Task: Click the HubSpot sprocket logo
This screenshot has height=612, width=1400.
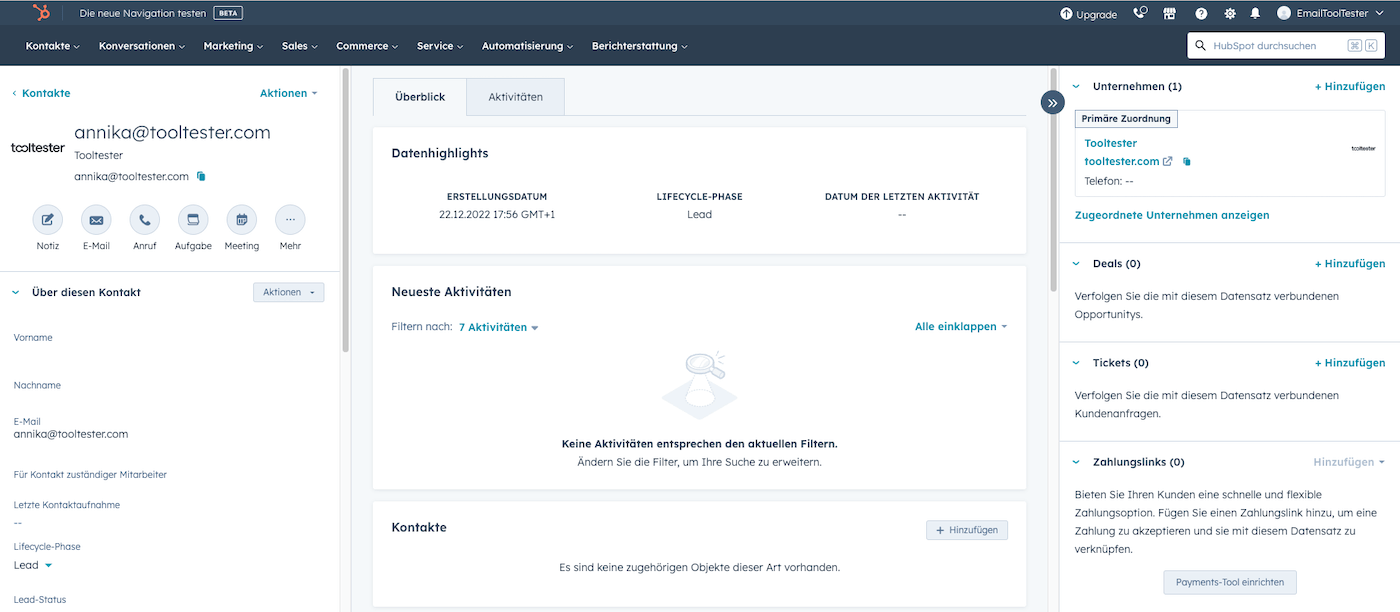Action: pos(41,13)
